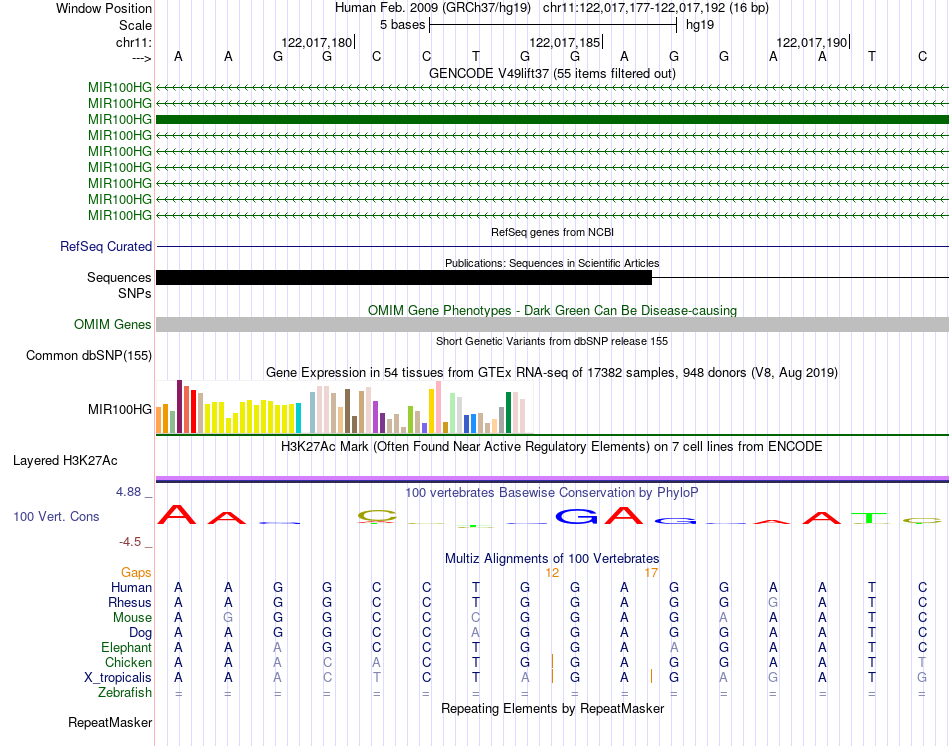The image size is (950, 746).
Task: Open Short Genetic Variants from dbSNP title
Action: [x=552, y=341]
